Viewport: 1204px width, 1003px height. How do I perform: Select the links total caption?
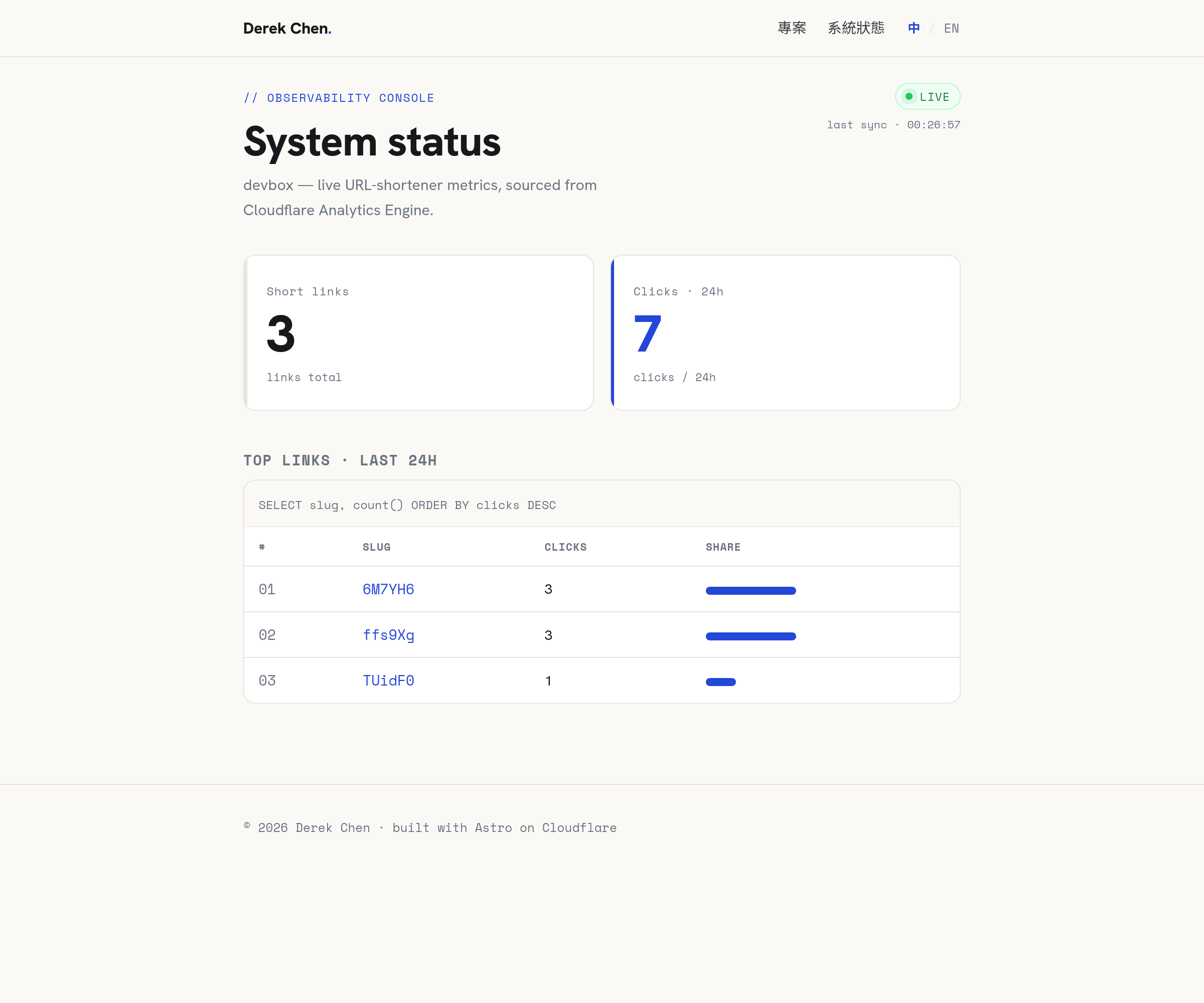[x=304, y=377]
